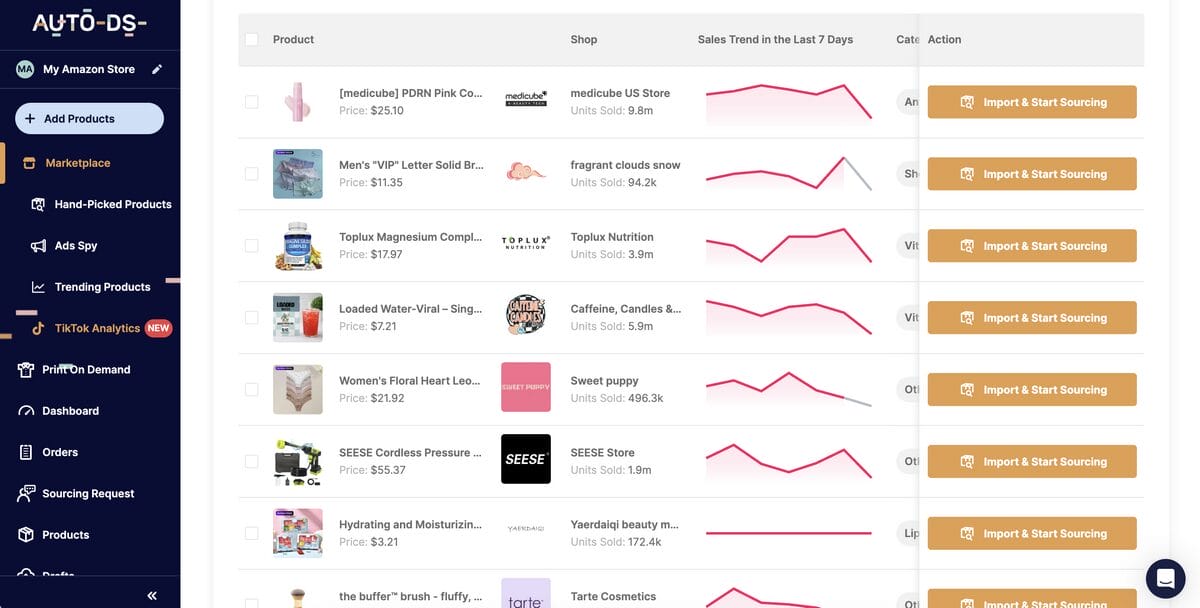Click SEESE Store shop logo
This screenshot has height=608, width=1200.
pyautogui.click(x=526, y=459)
